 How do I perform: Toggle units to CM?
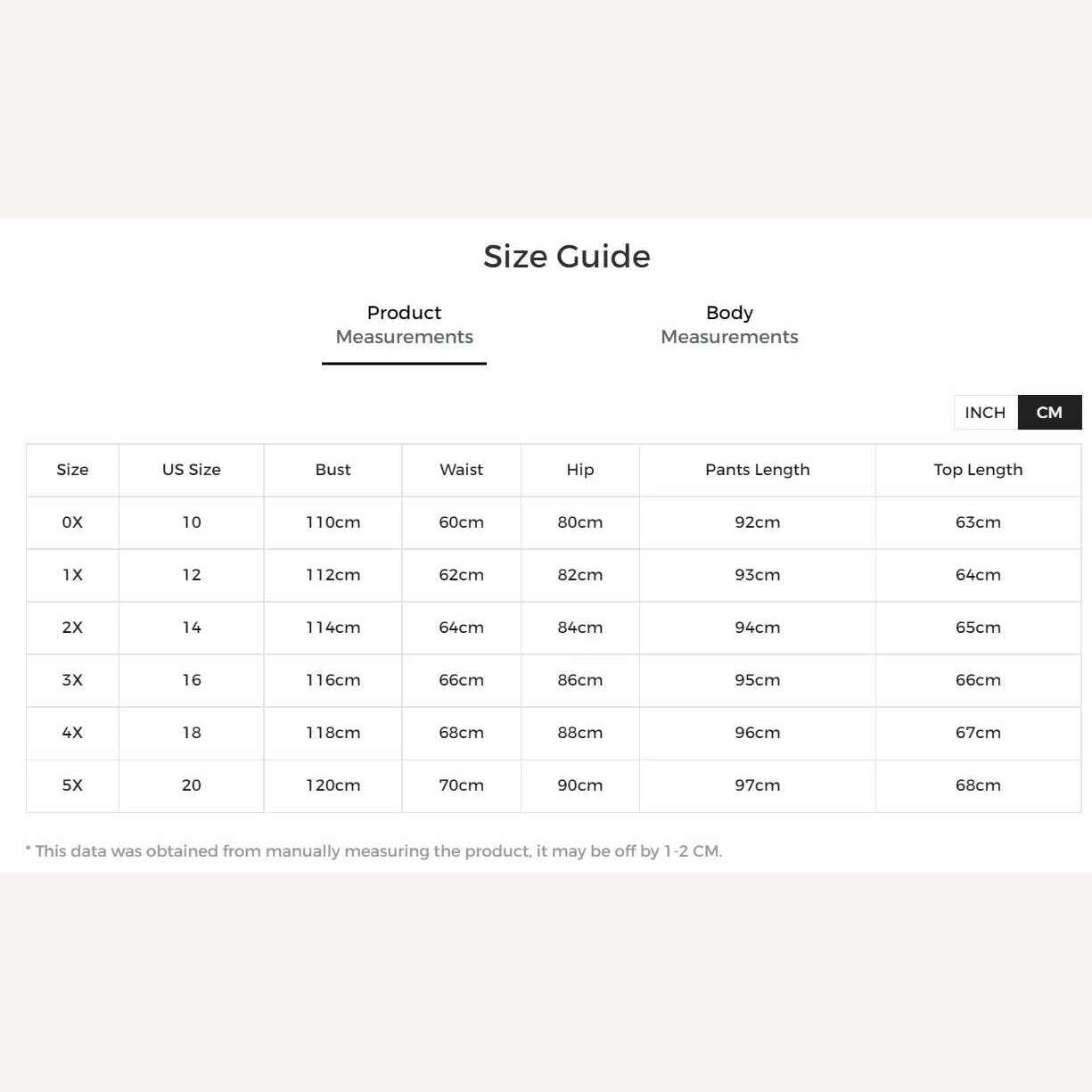tap(1049, 412)
